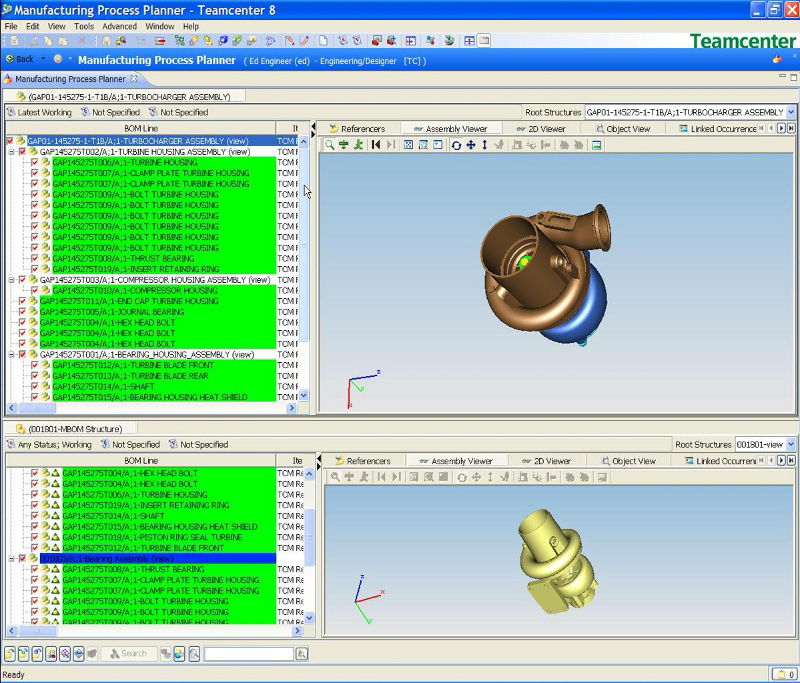
Task: Click the first folder icon in bottom toolbar
Action: coord(9,653)
